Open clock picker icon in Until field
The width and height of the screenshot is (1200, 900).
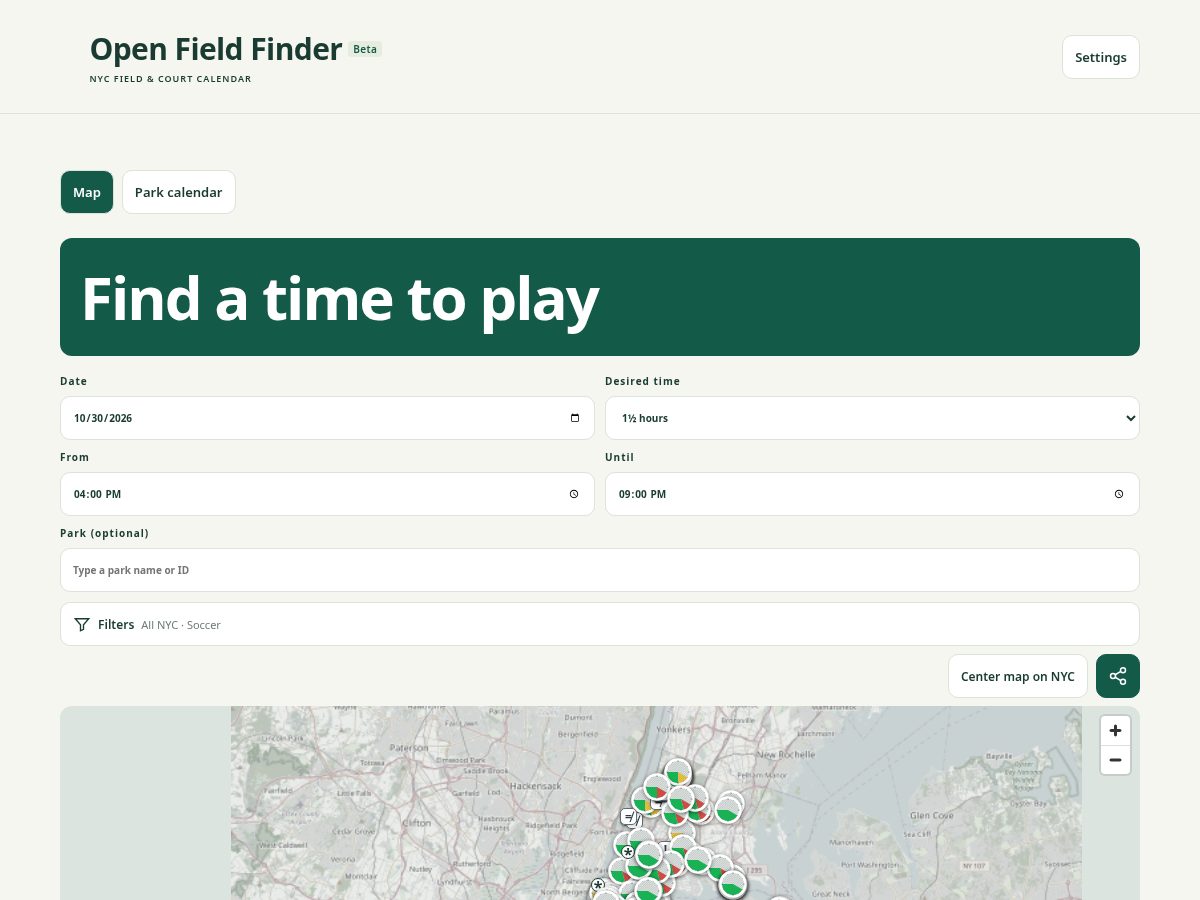(1119, 494)
